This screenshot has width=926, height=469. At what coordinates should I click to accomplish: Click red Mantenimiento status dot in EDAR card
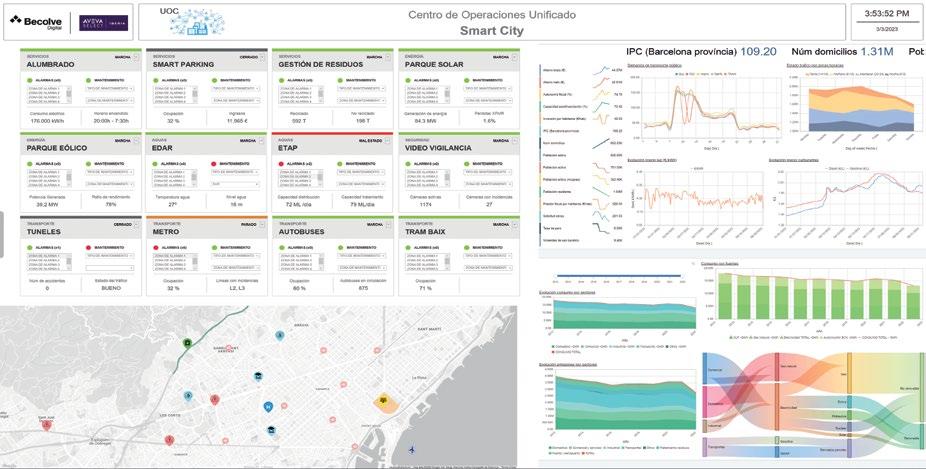pos(213,164)
